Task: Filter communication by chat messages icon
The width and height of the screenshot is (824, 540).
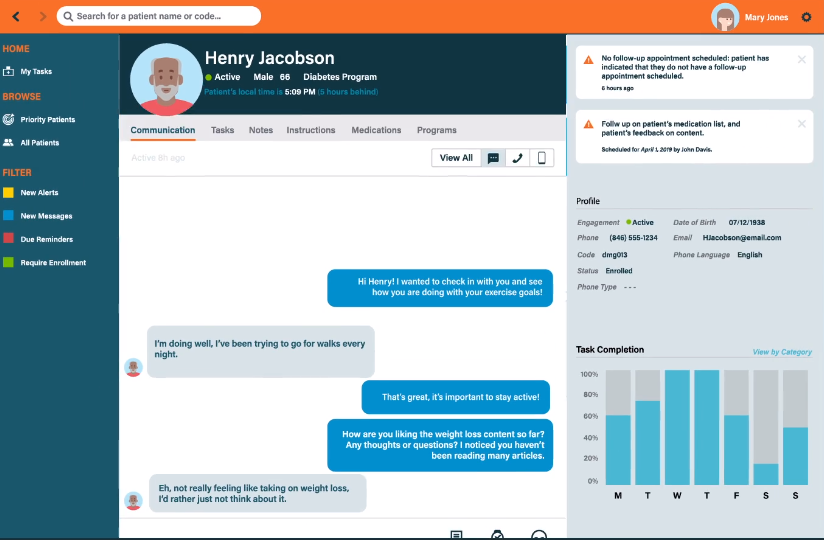Action: pyautogui.click(x=493, y=158)
